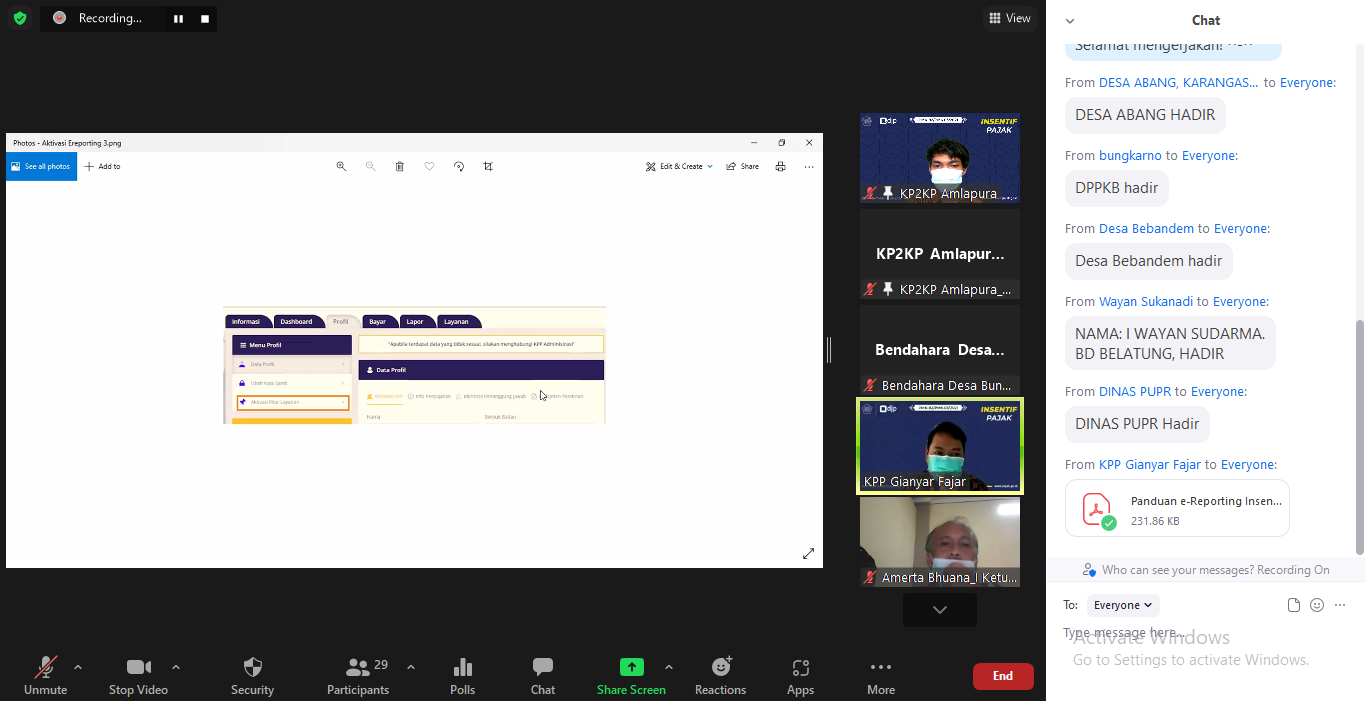Click the Security shield icon
This screenshot has width=1366, height=701.
pos(252,668)
